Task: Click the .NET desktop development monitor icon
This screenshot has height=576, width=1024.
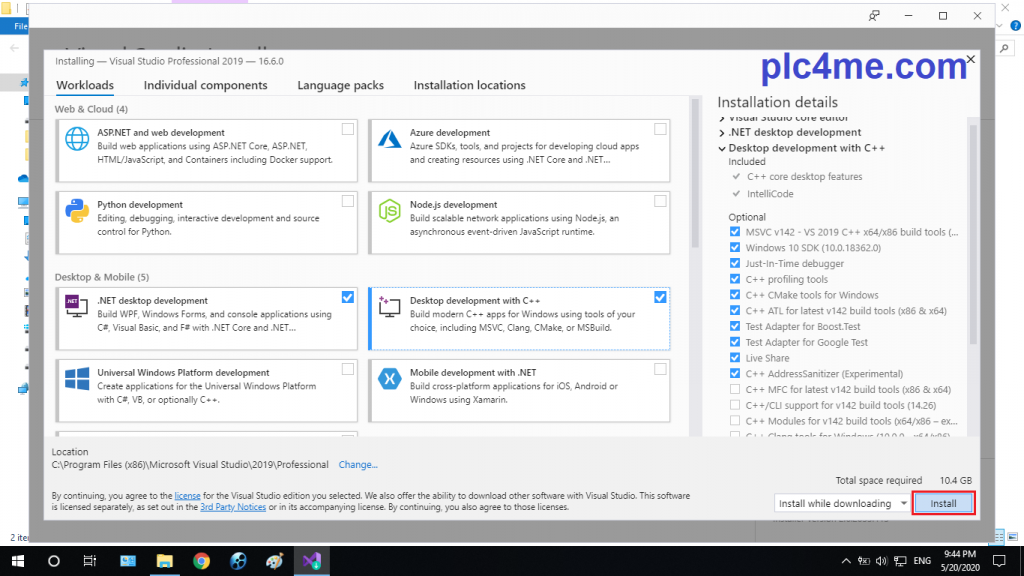Action: pyautogui.click(x=77, y=307)
